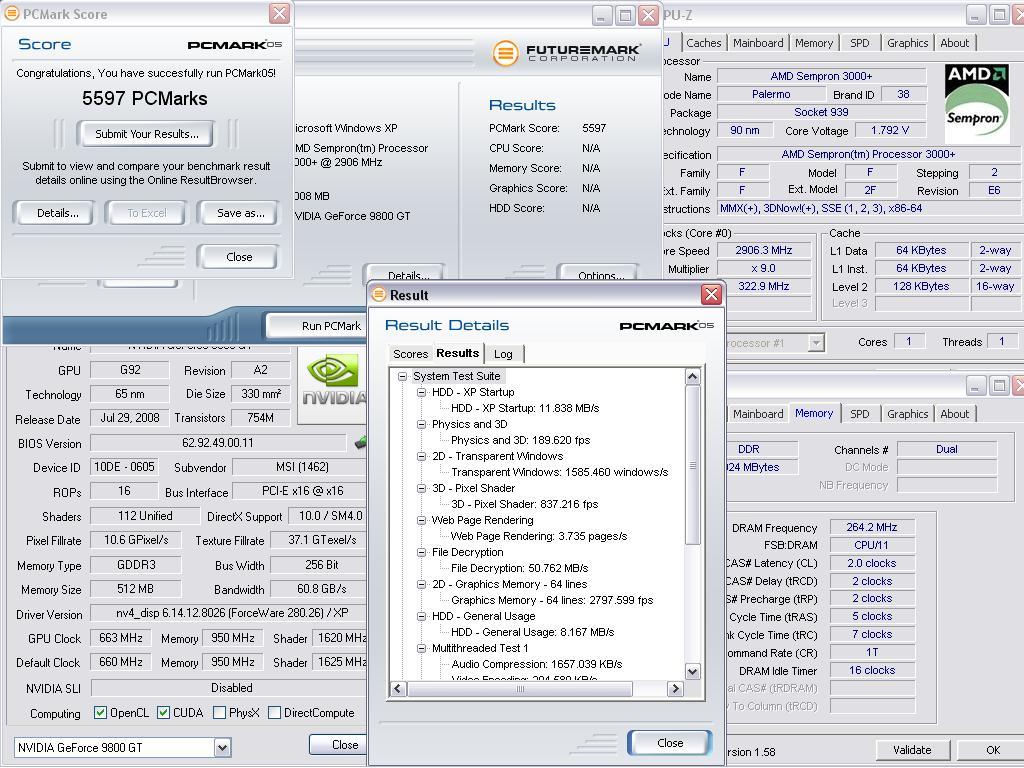This screenshot has height=768, width=1024.
Task: Click the Result window title icon
Action: coord(379,295)
